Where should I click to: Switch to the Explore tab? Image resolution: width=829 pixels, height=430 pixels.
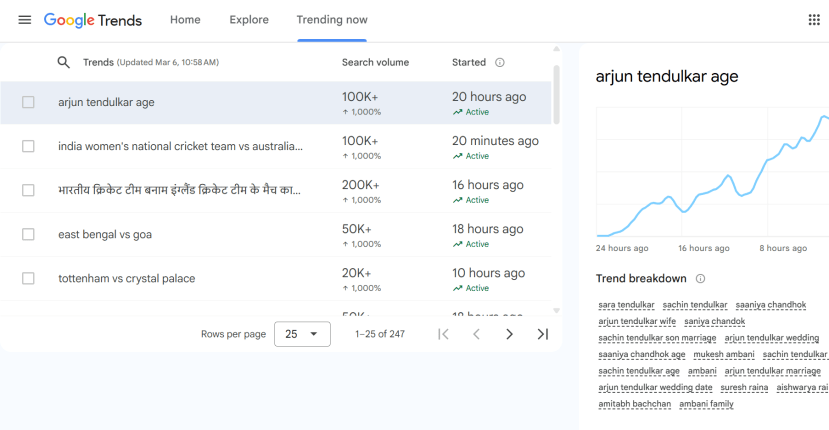coord(249,20)
